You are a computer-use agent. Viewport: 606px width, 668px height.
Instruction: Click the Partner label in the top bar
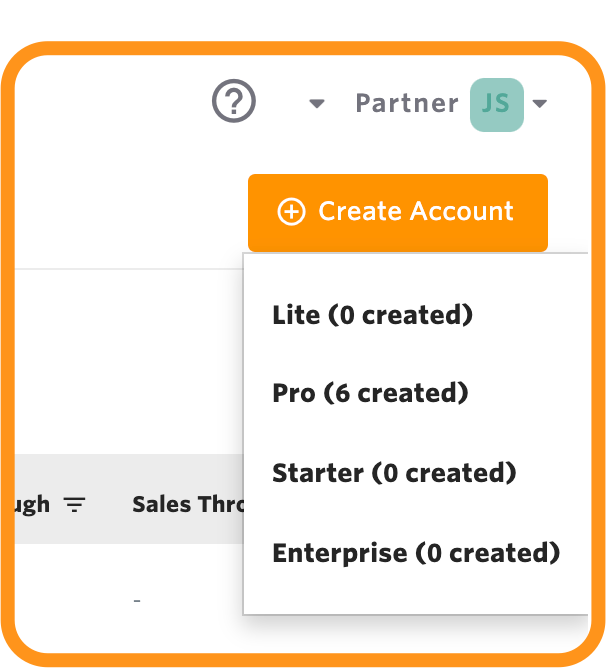click(x=407, y=104)
